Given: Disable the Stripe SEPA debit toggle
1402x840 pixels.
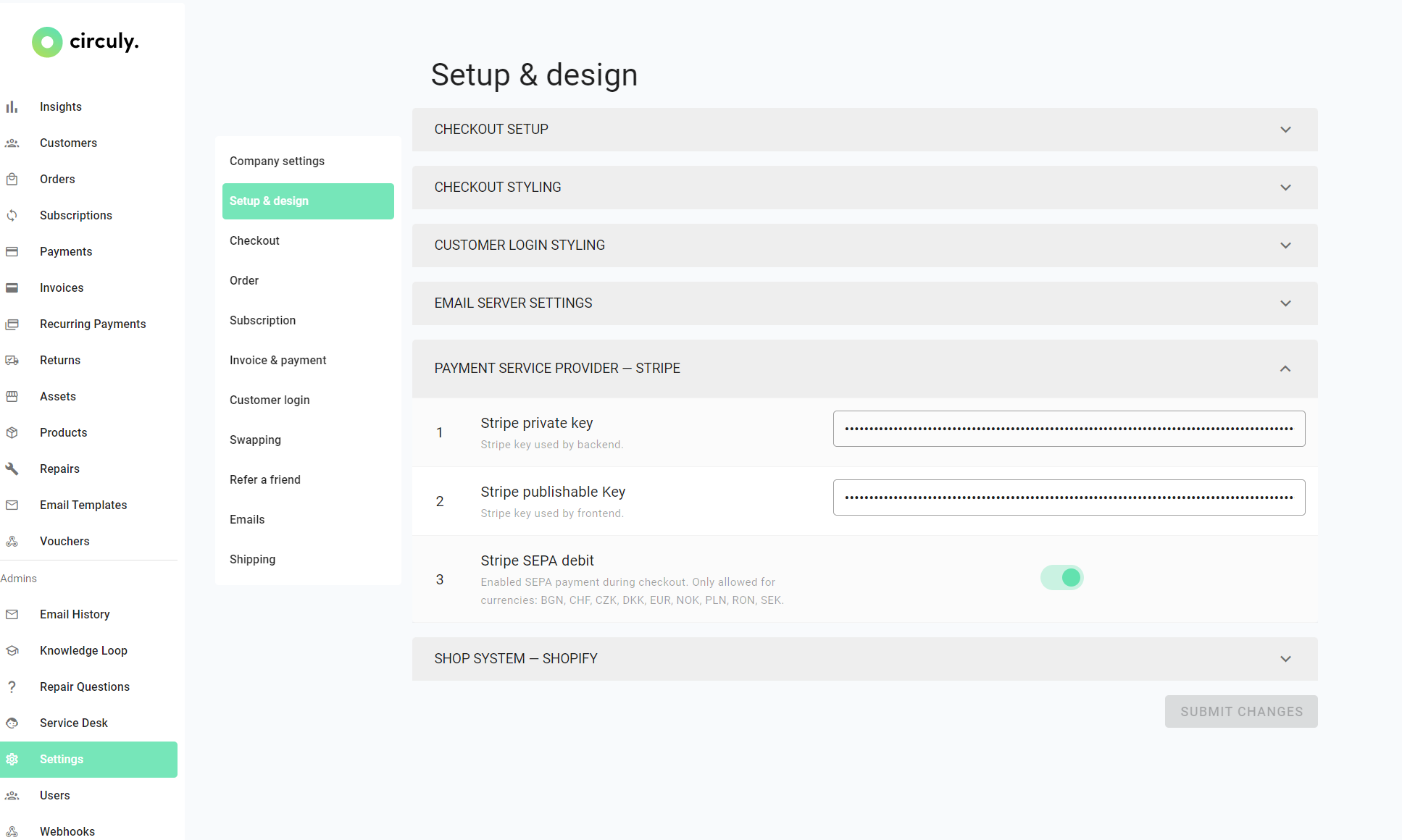Looking at the screenshot, I should [x=1062, y=578].
